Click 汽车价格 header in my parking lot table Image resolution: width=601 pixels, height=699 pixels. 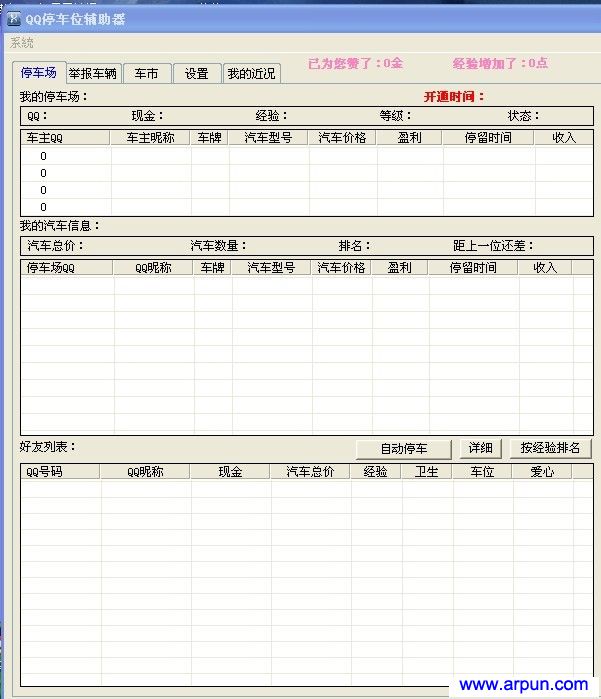click(x=342, y=138)
